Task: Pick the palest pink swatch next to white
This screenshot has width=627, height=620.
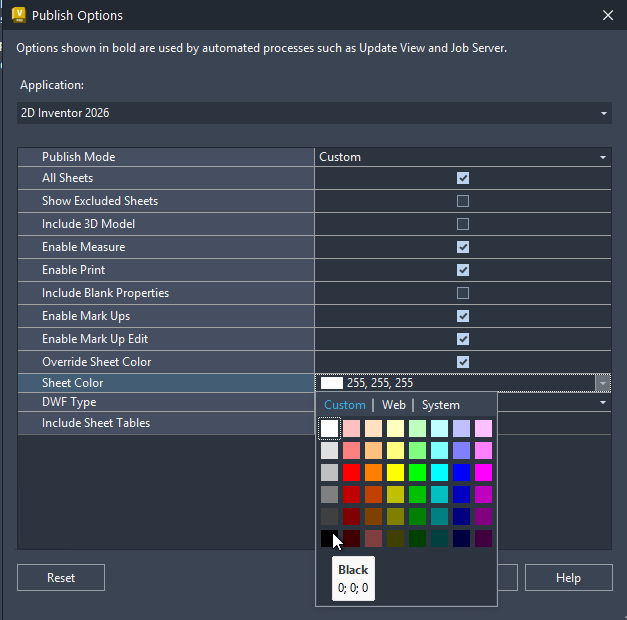Action: tap(351, 428)
